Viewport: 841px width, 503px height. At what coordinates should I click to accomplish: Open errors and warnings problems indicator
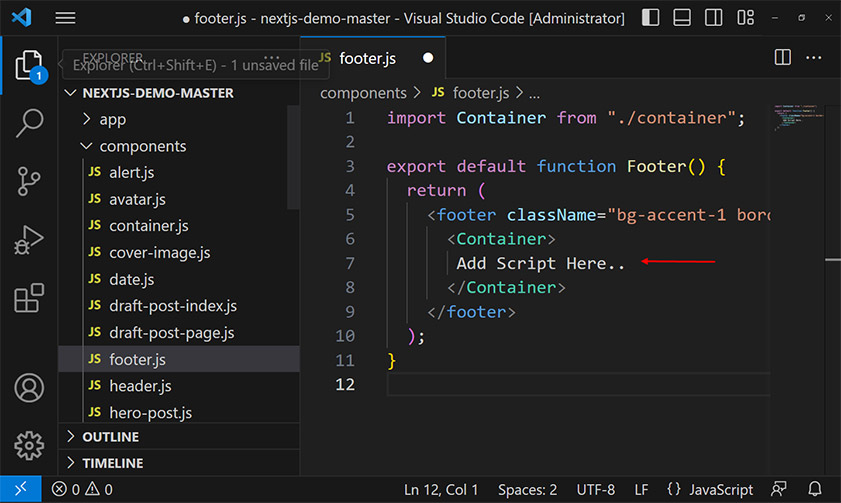(82, 489)
